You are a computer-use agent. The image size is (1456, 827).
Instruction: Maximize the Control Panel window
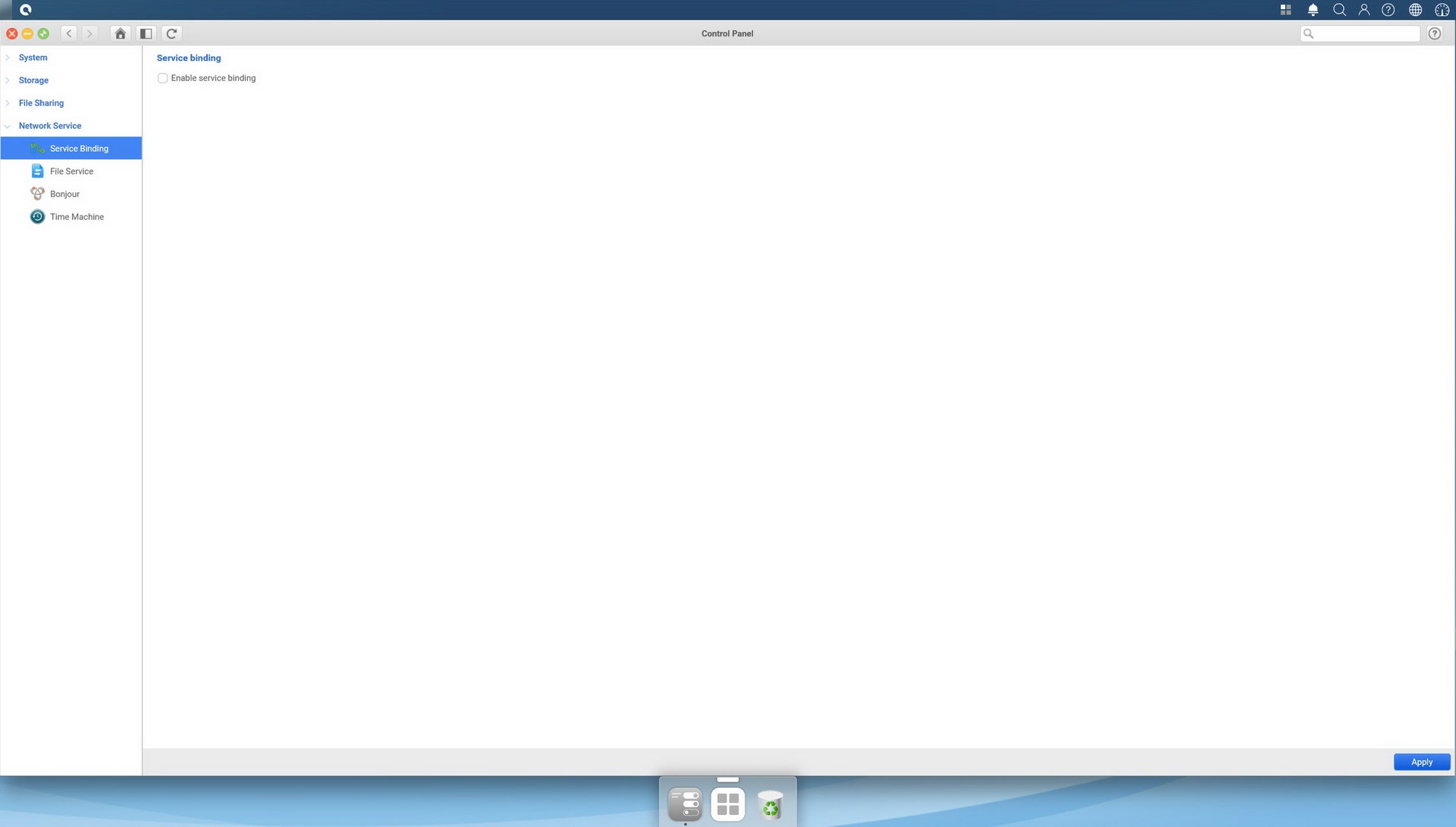(x=43, y=33)
